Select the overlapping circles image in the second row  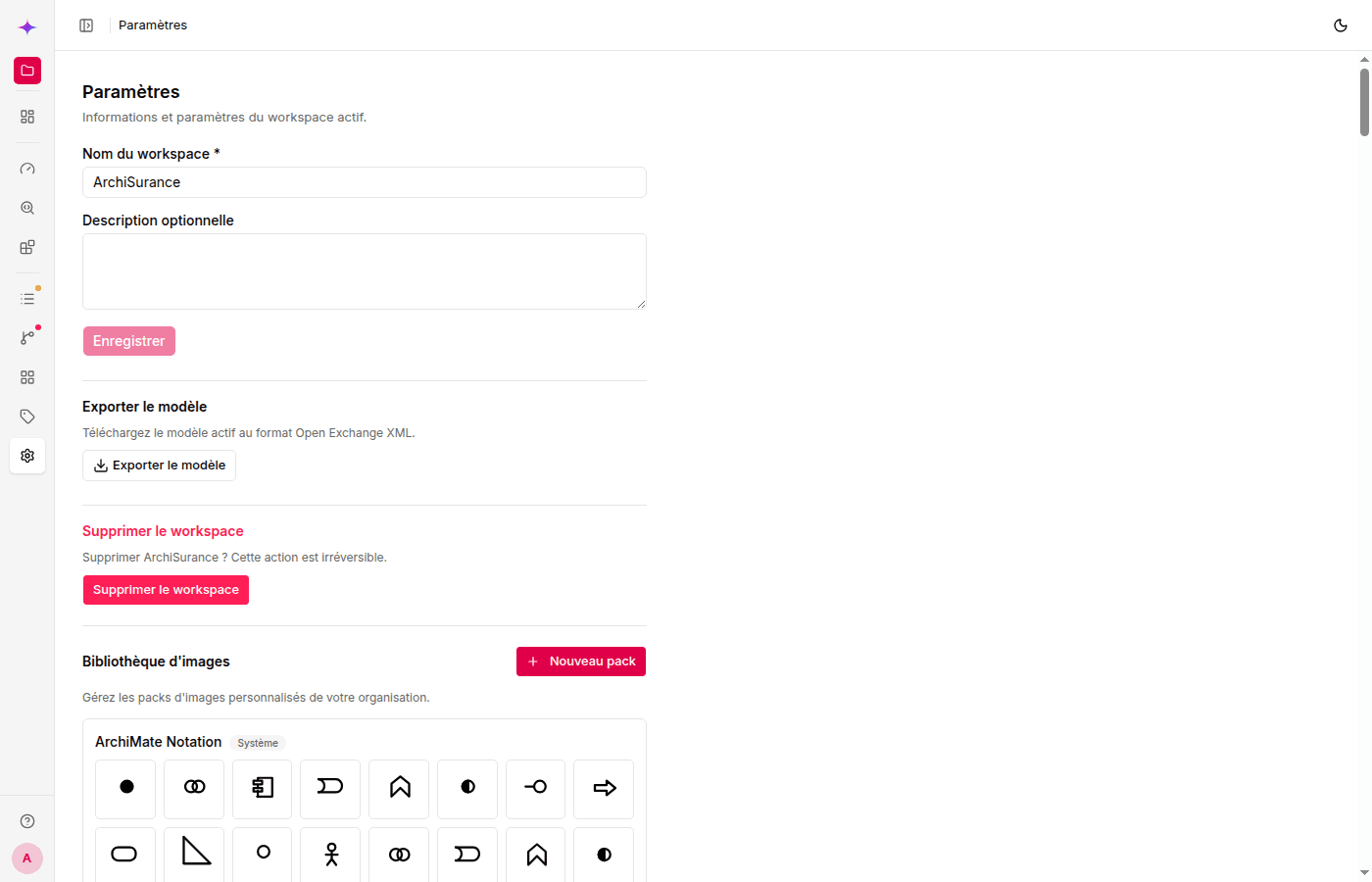(399, 855)
